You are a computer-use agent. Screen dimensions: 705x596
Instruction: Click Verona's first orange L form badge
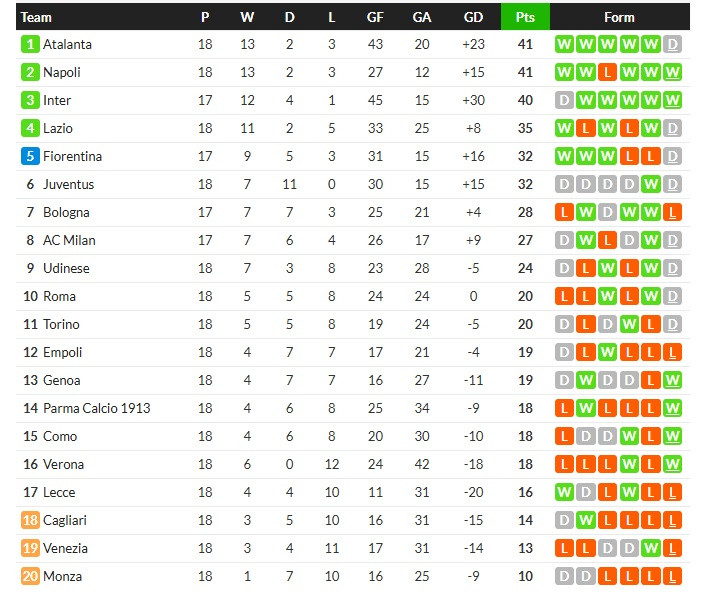coord(565,464)
